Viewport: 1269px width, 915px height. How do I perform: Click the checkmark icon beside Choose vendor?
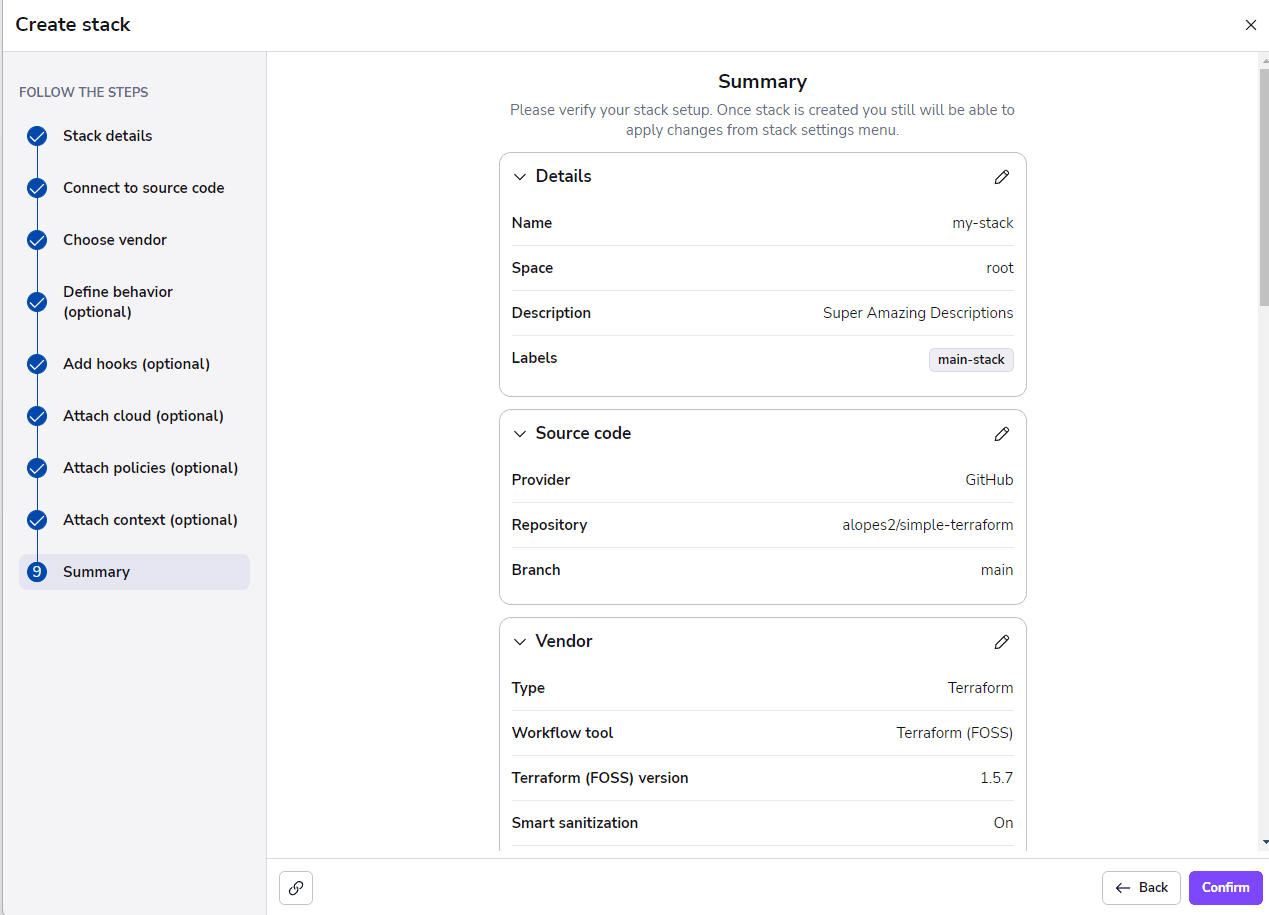tap(36, 240)
